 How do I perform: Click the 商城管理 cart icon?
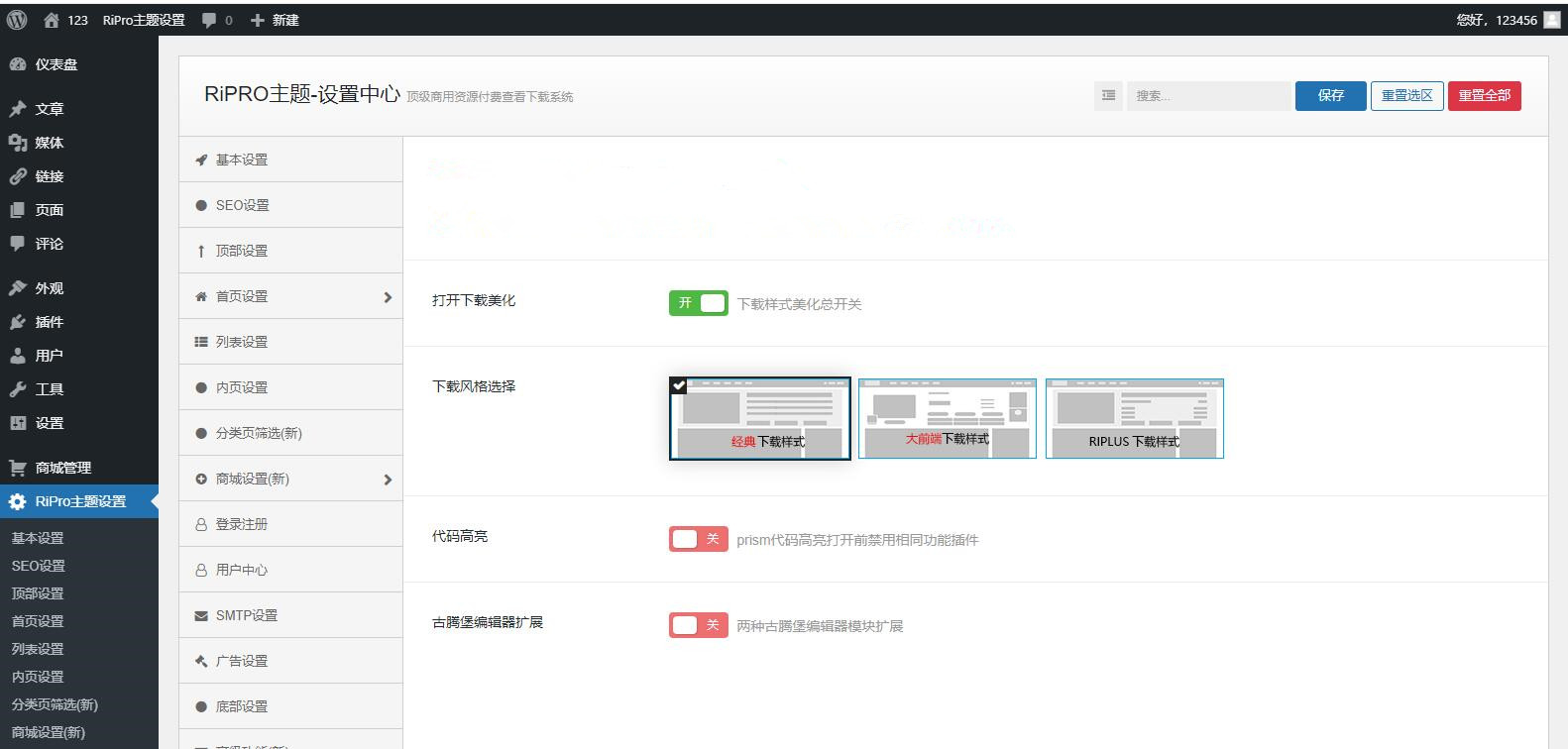(18, 468)
